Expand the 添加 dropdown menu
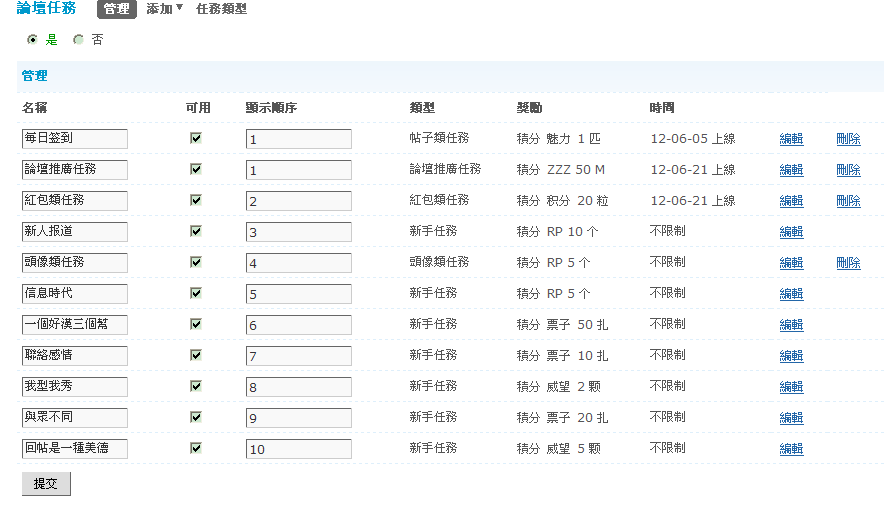Screen dimensions: 891x506 coord(164,9)
